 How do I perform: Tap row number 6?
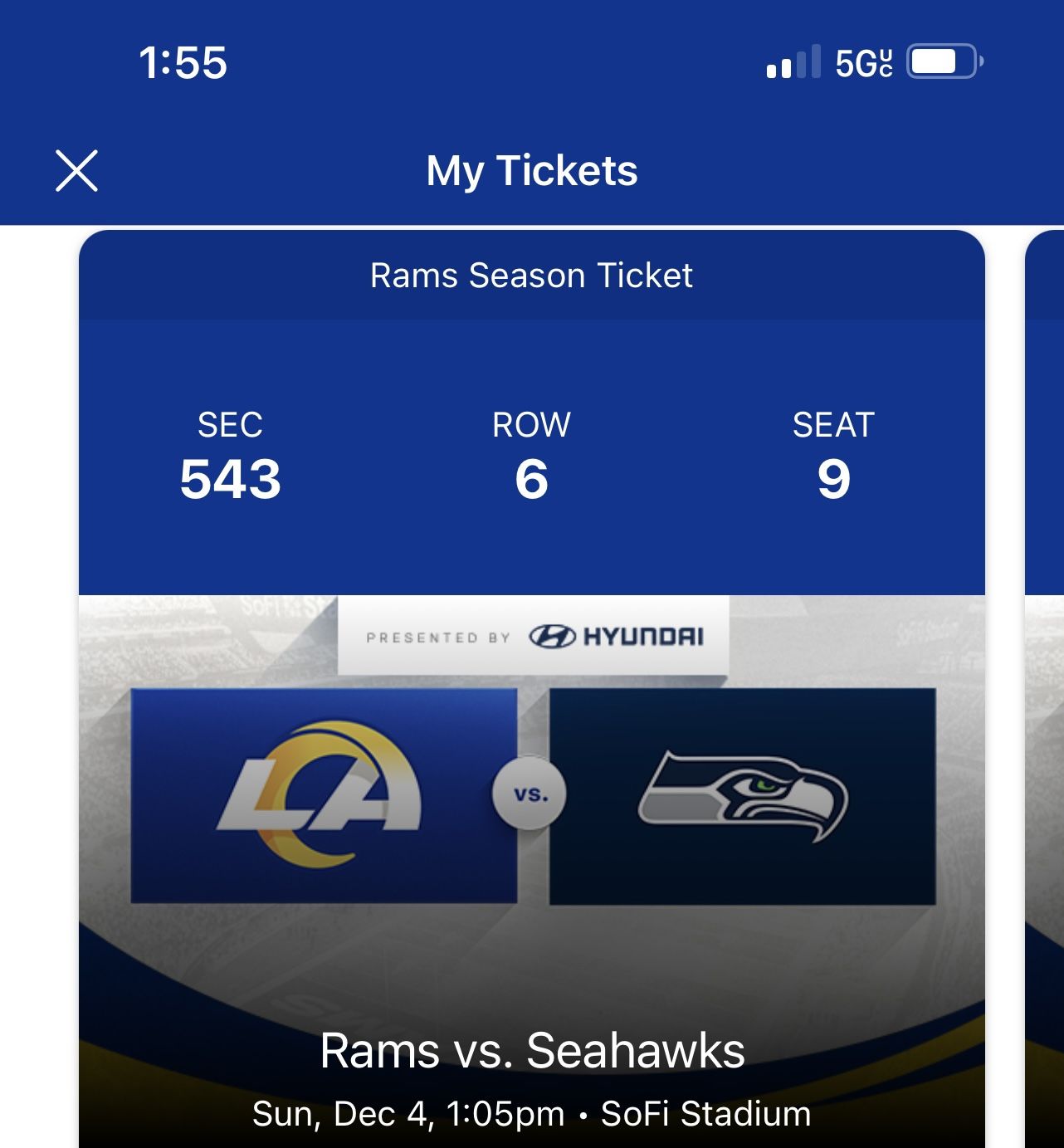[531, 480]
